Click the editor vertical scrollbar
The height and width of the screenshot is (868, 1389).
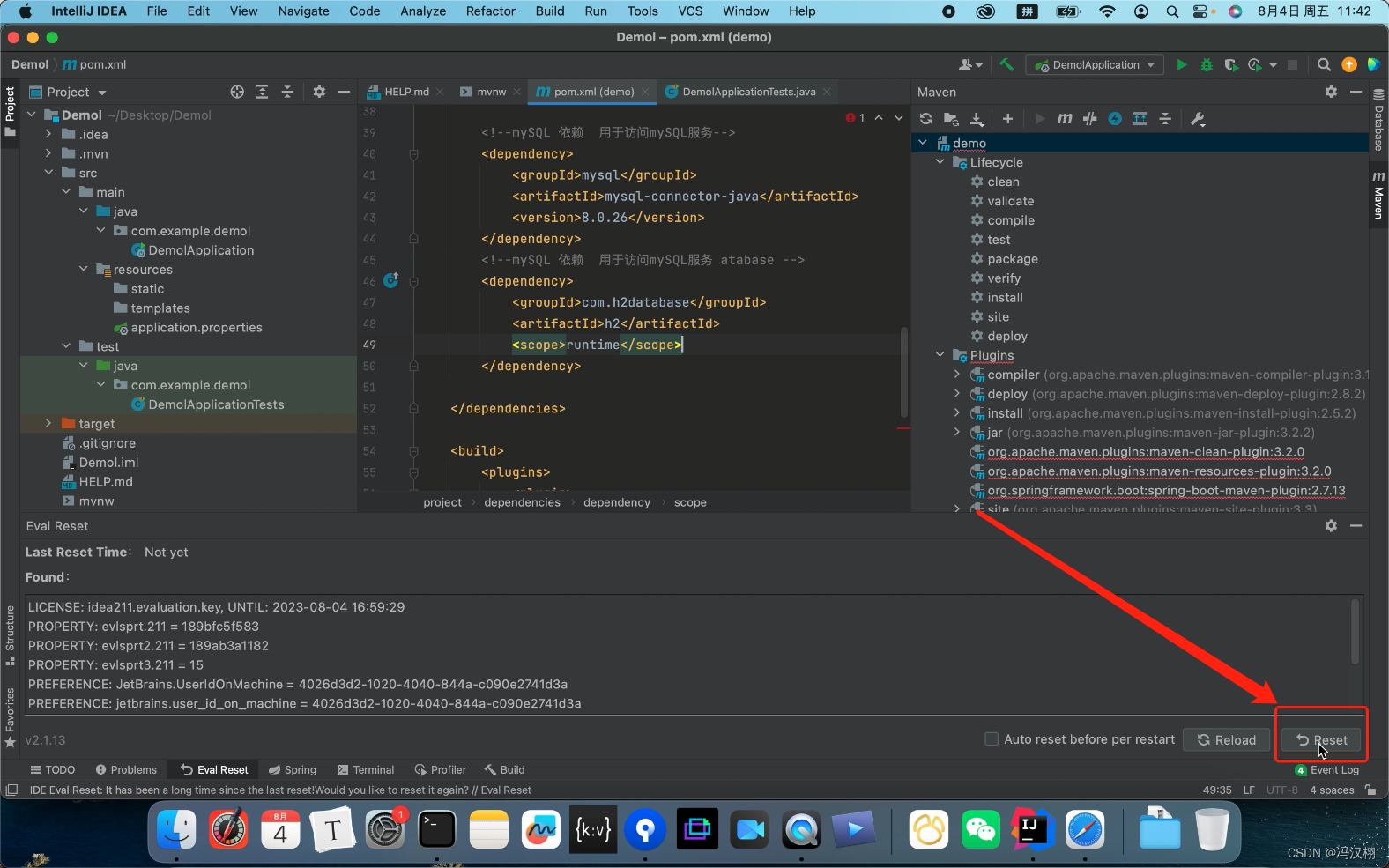tap(904, 372)
